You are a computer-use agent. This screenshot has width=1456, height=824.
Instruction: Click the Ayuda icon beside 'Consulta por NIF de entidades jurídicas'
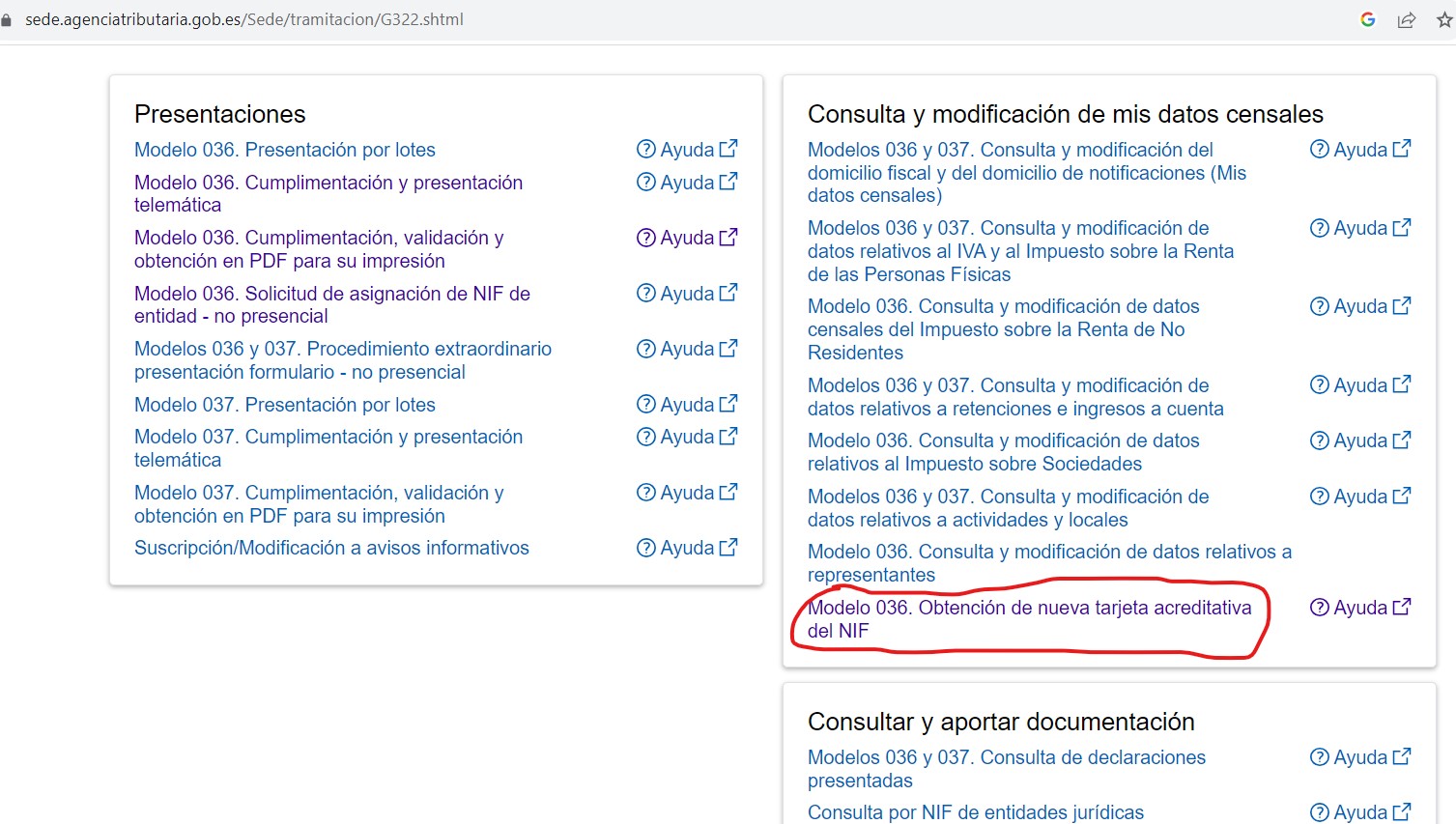point(1318,811)
